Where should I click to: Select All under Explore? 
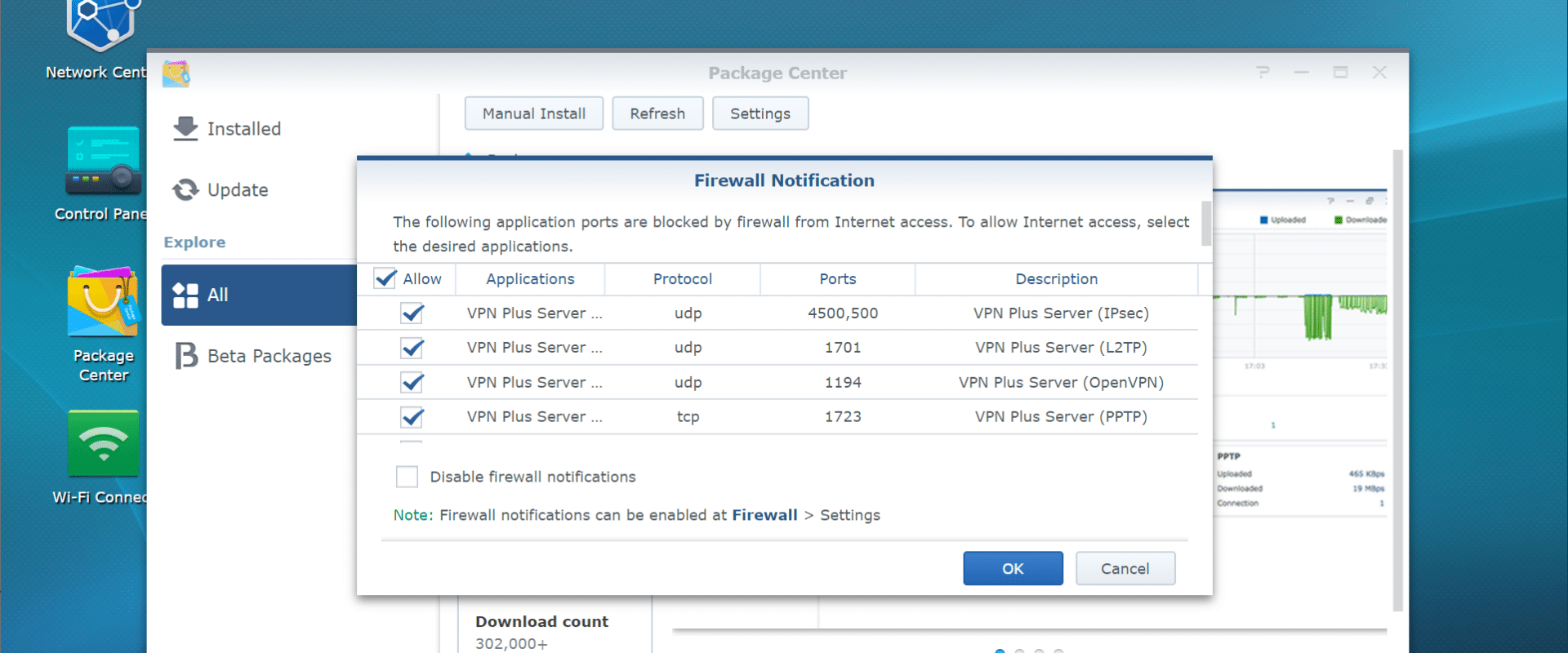(260, 295)
